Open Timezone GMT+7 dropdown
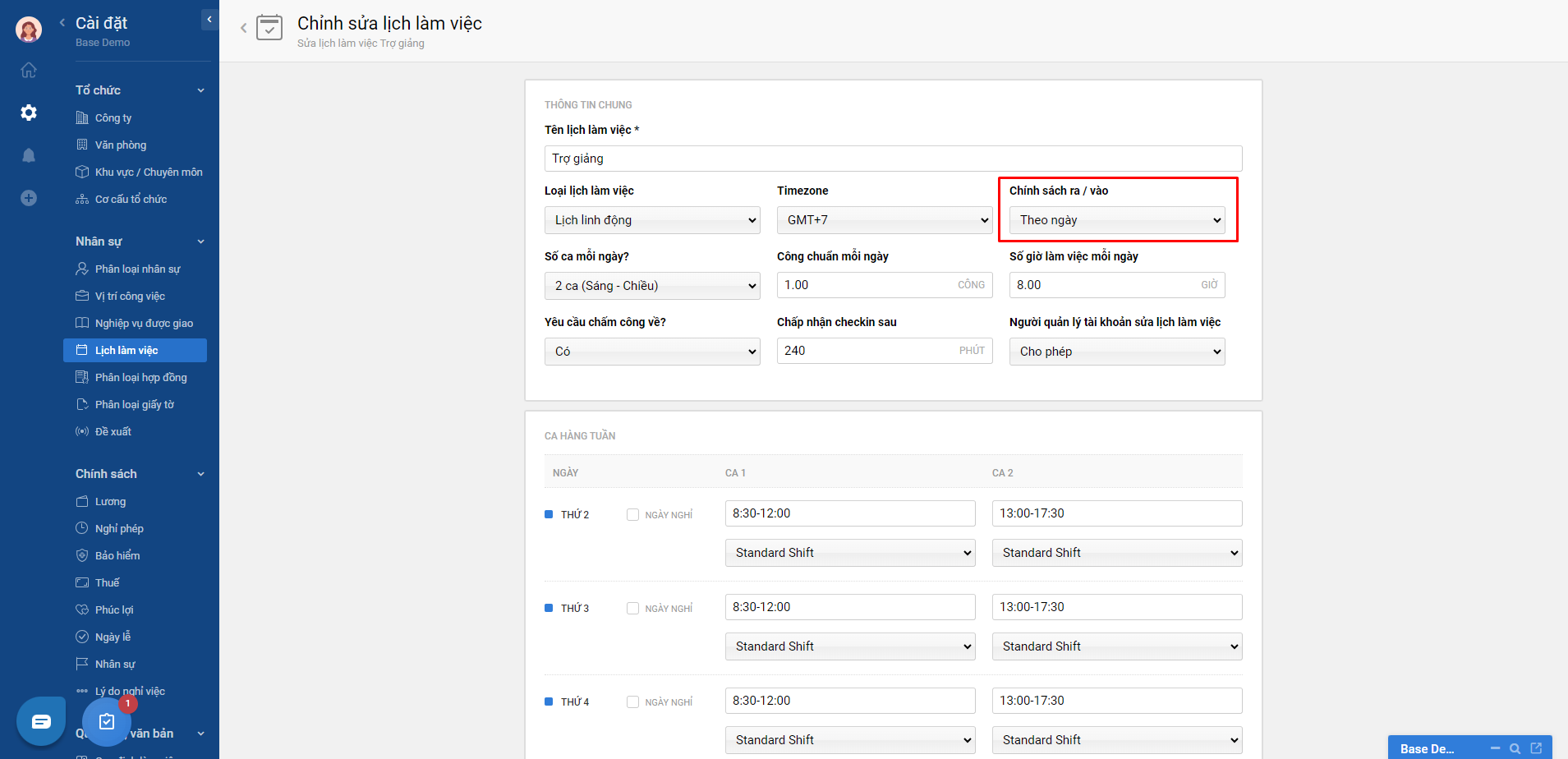The image size is (1568, 759). click(885, 220)
